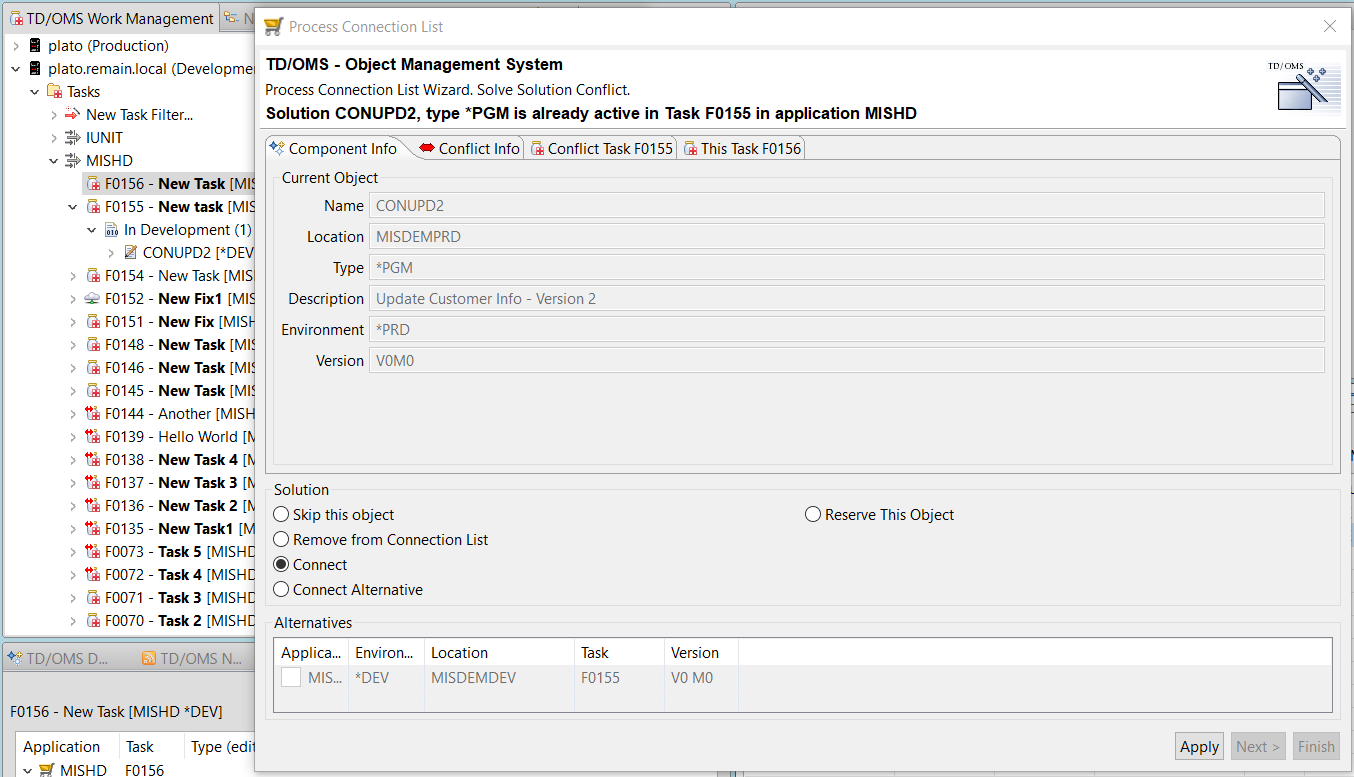Click the F0156 New Task icon in tree
The height and width of the screenshot is (777, 1354).
click(x=93, y=184)
